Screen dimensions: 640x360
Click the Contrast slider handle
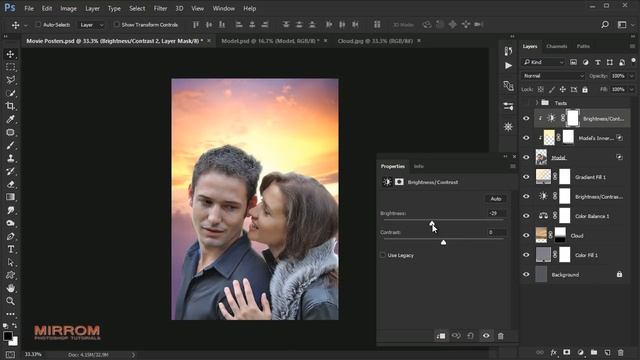coord(443,242)
